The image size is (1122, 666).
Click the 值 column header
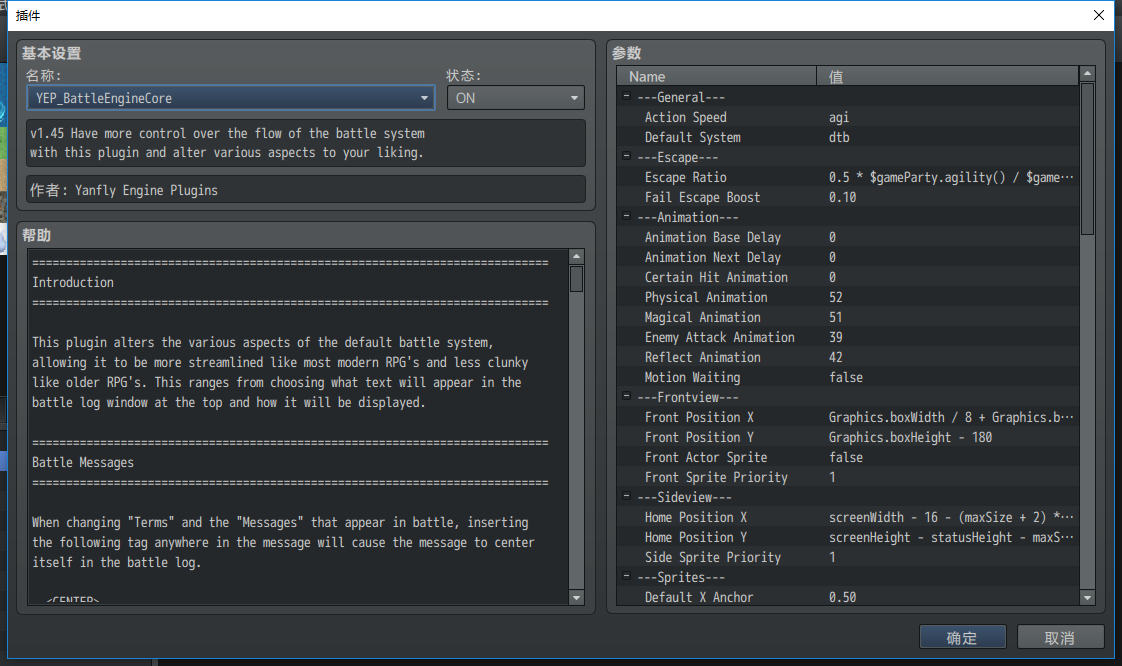(x=947, y=76)
